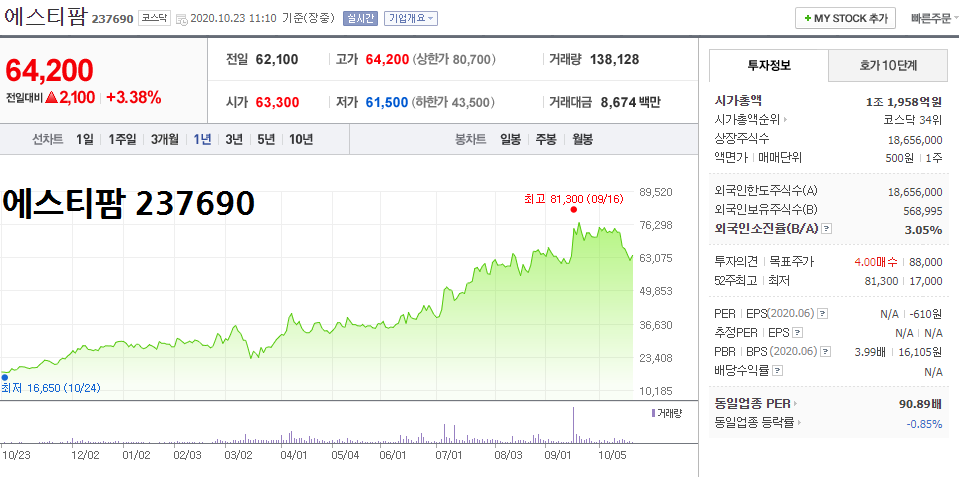This screenshot has height=477, width=962.
Task: Click the blue dot marking 최저 16,650
Action: (x=4, y=378)
